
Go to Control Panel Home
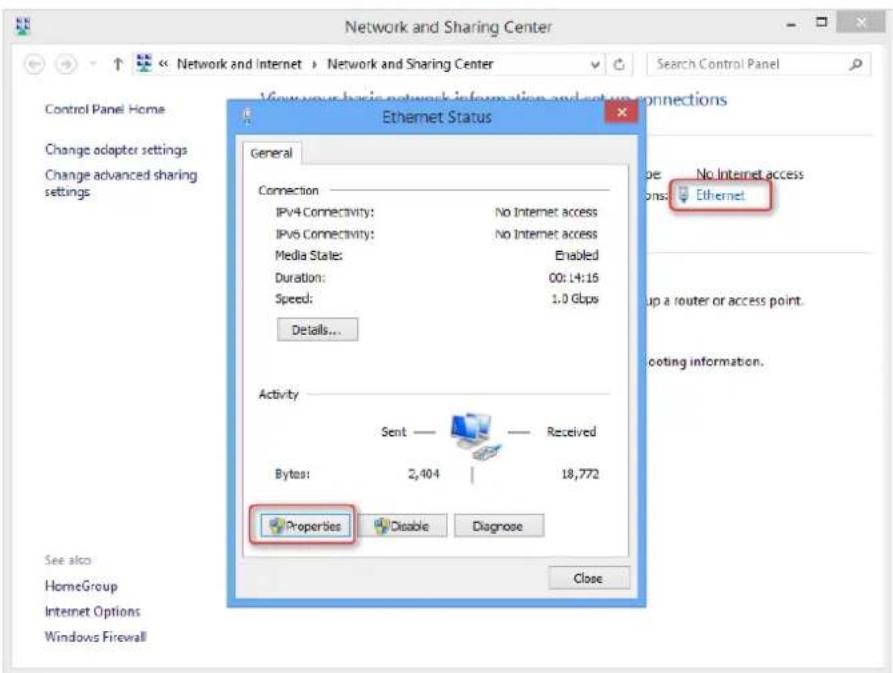click(x=105, y=109)
